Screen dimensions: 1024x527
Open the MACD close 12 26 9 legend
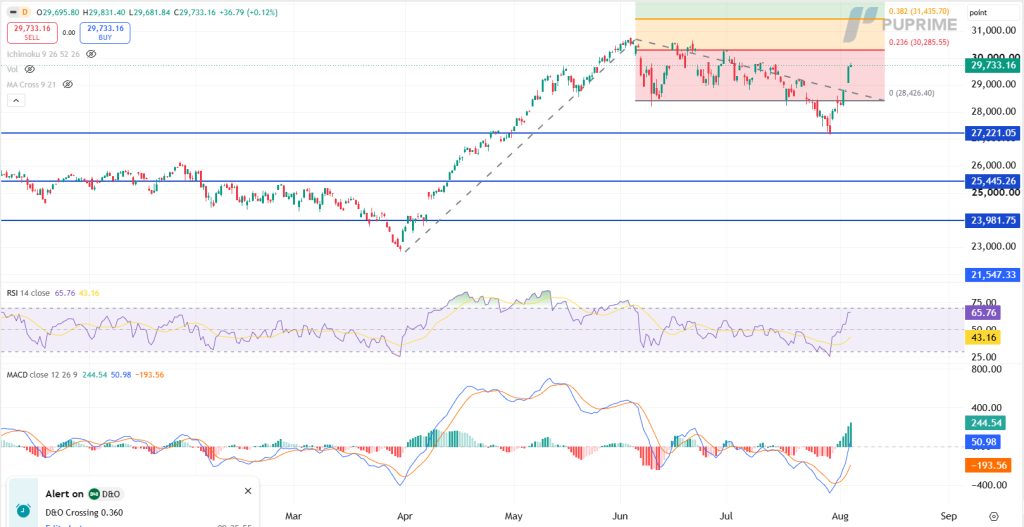point(42,375)
